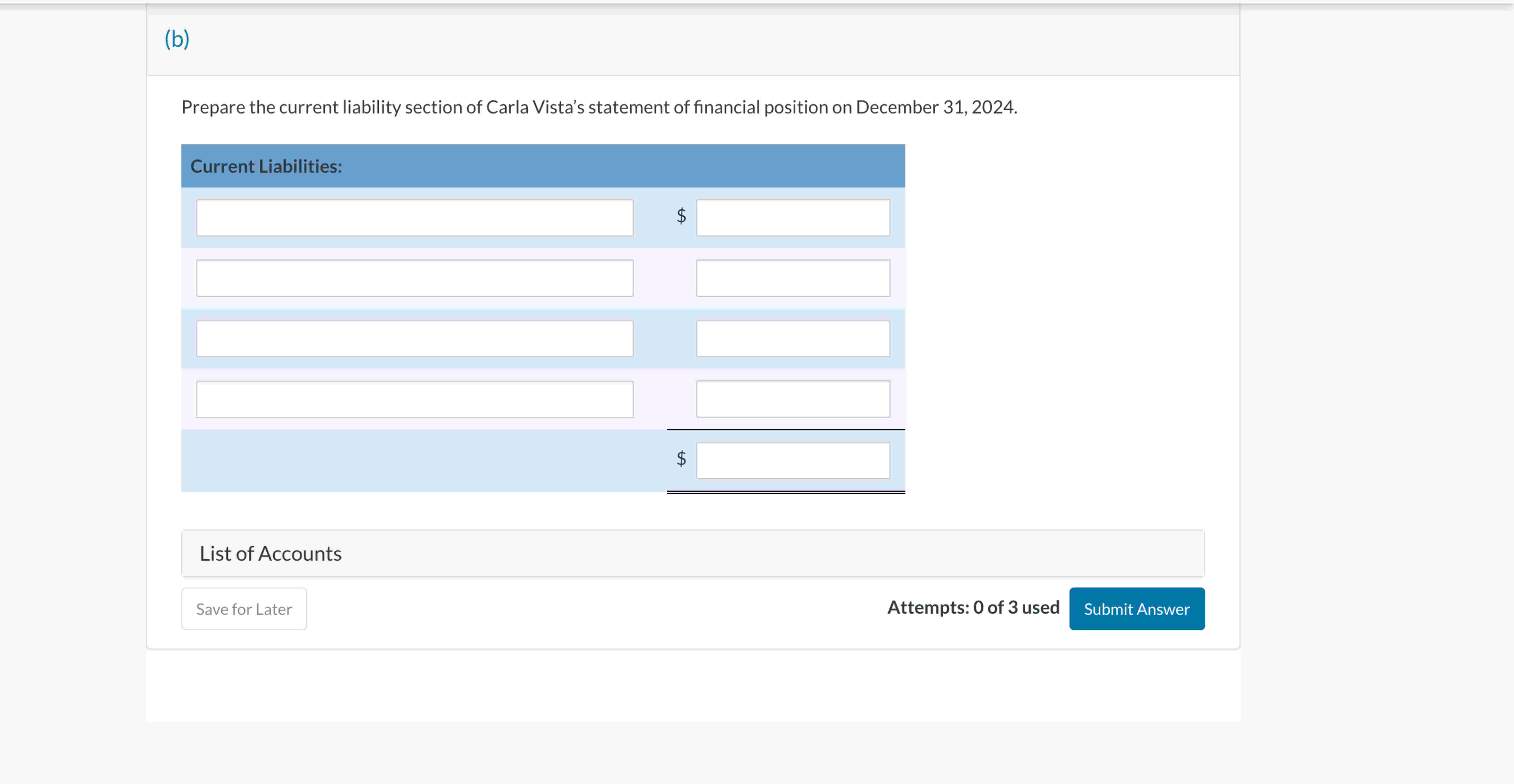Click the first amount field beside the $
Screen dimensions: 1514x784
pyautogui.click(x=793, y=217)
